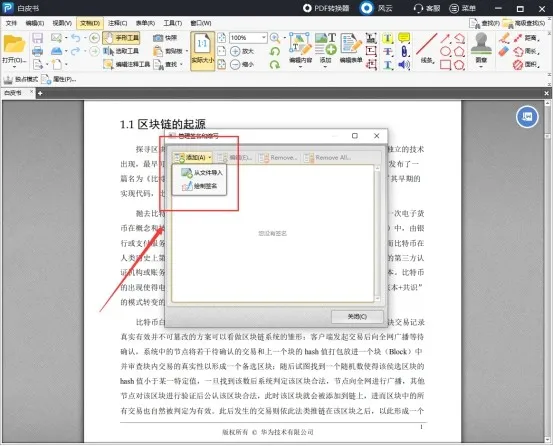This screenshot has width=553, height=446.
Task: Click the rotate clockwise green arrow
Action: [x=275, y=65]
